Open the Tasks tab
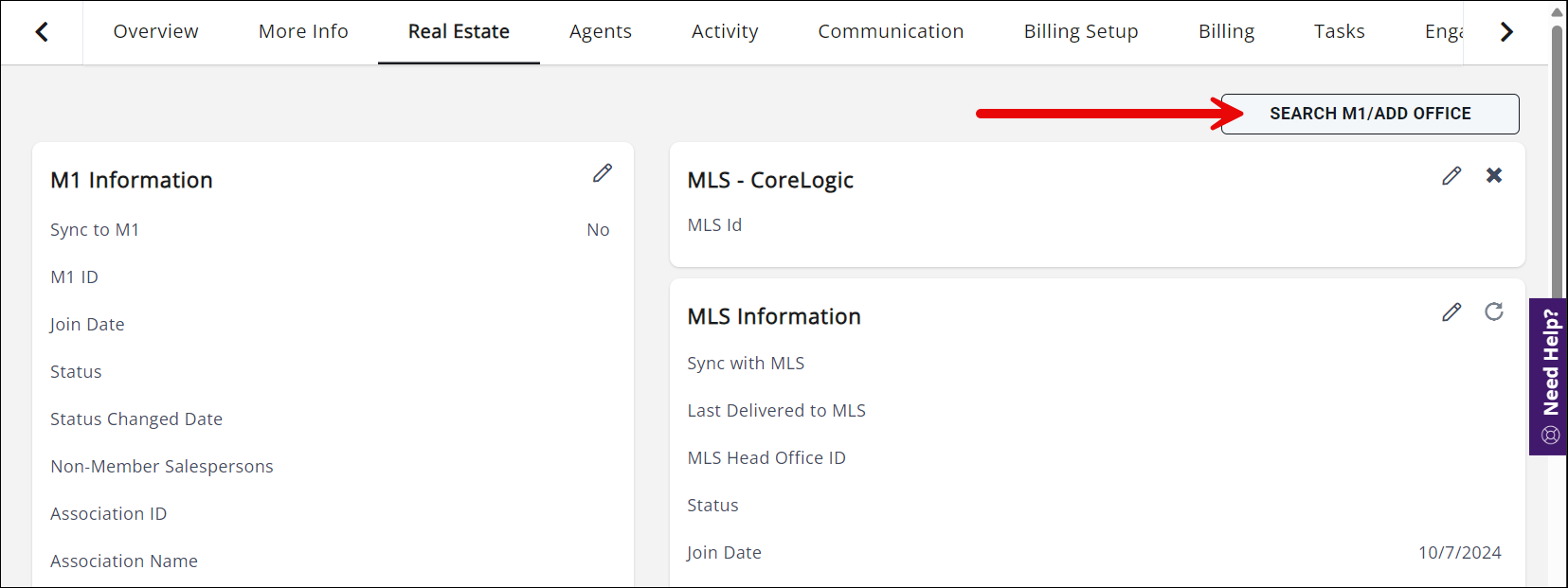The height and width of the screenshot is (588, 1568). coord(1339,31)
